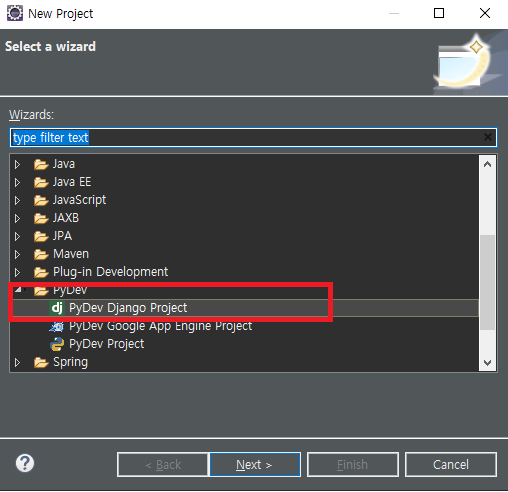Click the Finish button
Screen dimensions: 508x492
pyautogui.click(x=353, y=464)
